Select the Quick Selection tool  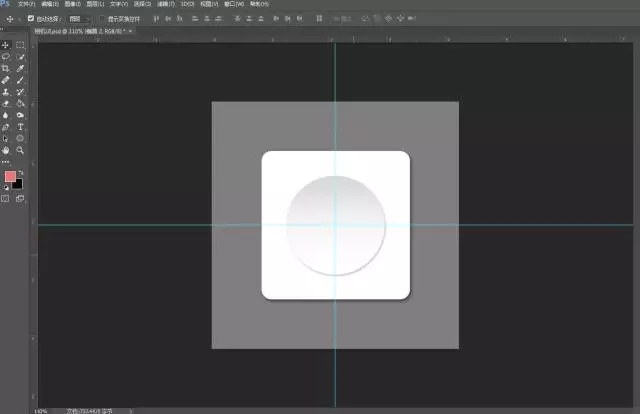tap(20, 57)
